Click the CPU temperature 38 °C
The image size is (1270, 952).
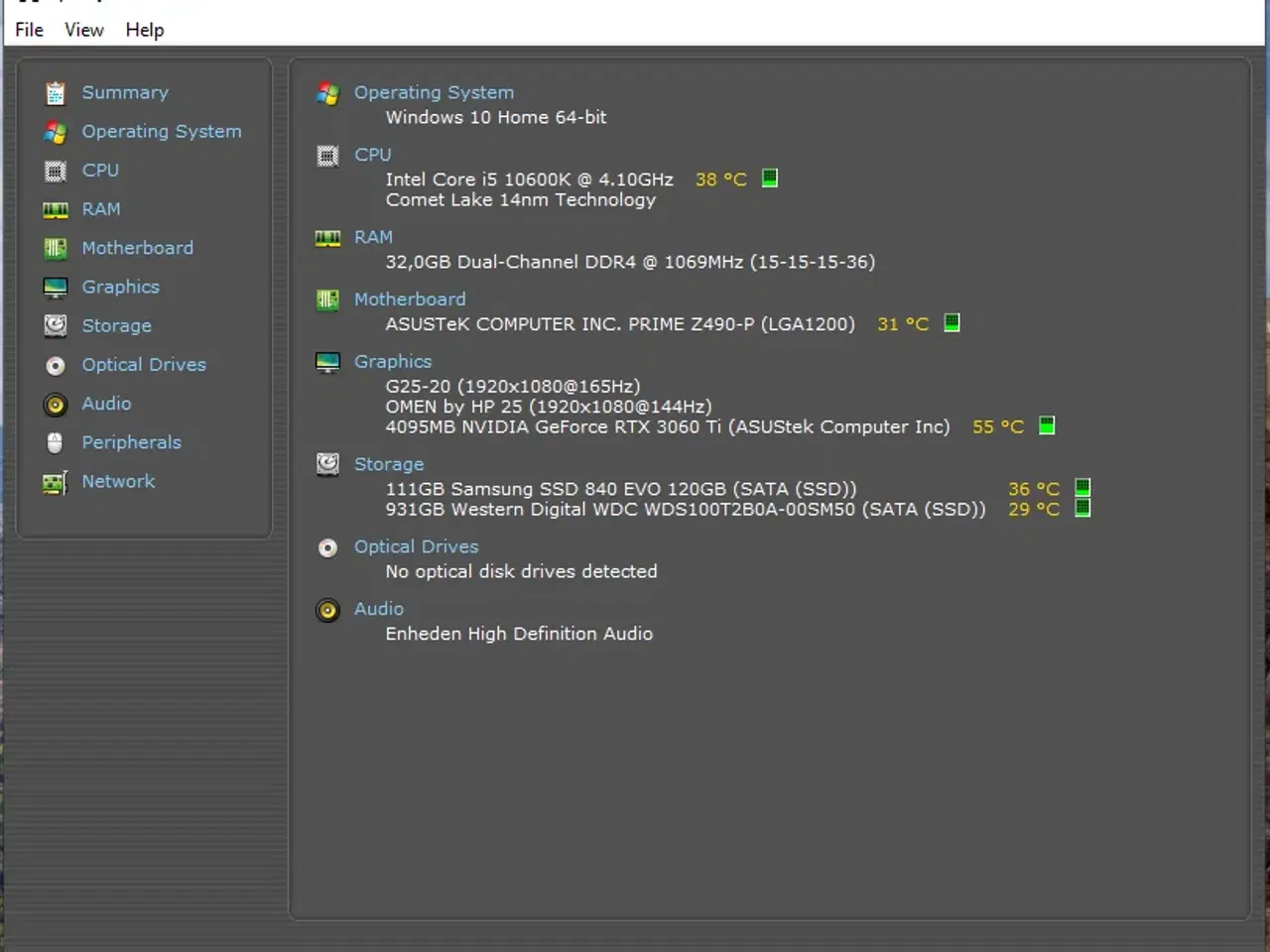pyautogui.click(x=721, y=179)
